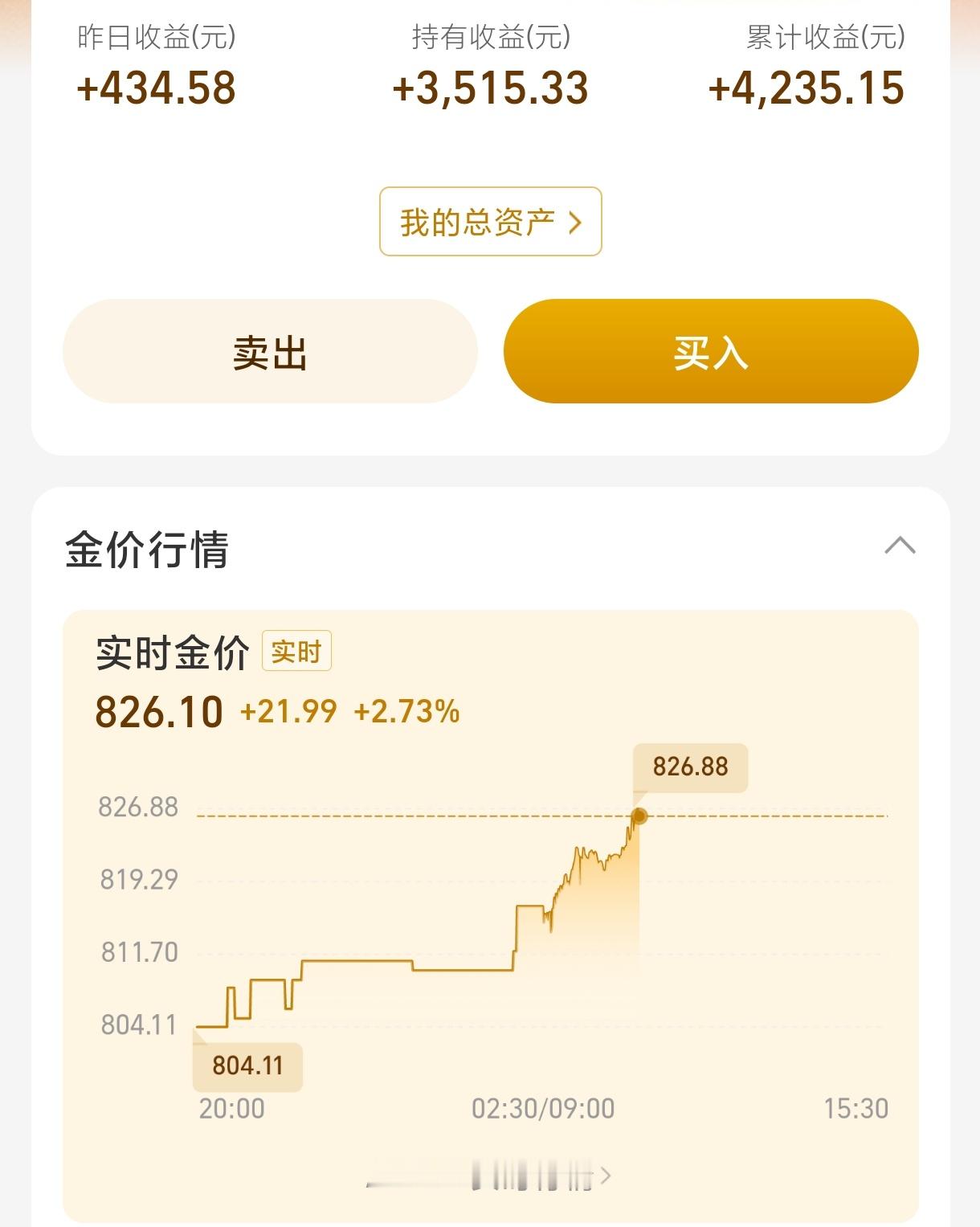Open the 我的总资产 page

[490, 222]
